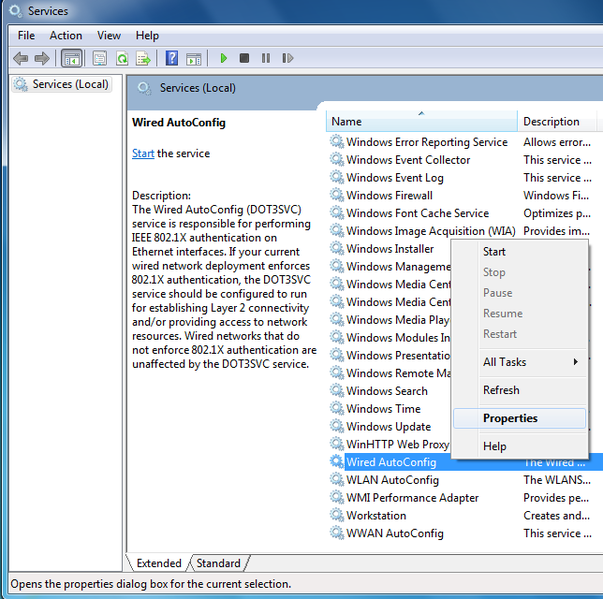Choose Refresh in the context menu

point(520,390)
